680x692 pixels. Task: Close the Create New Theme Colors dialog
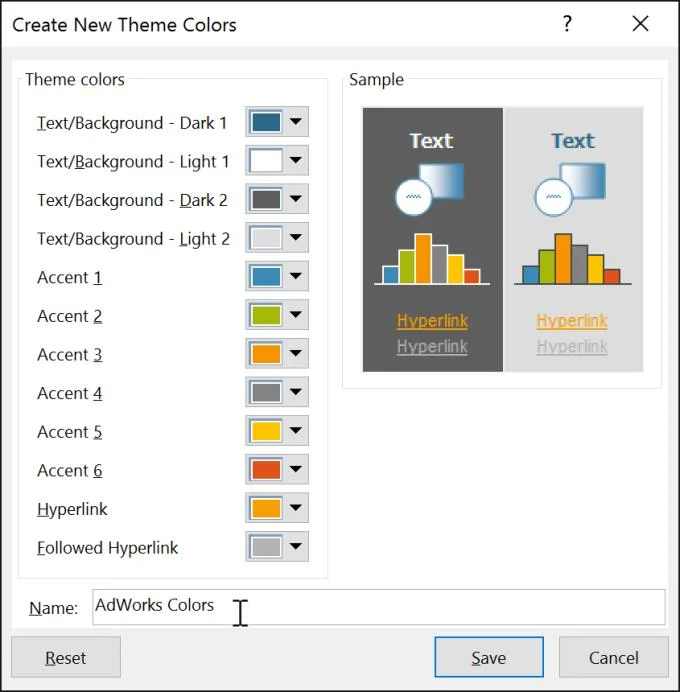point(640,23)
